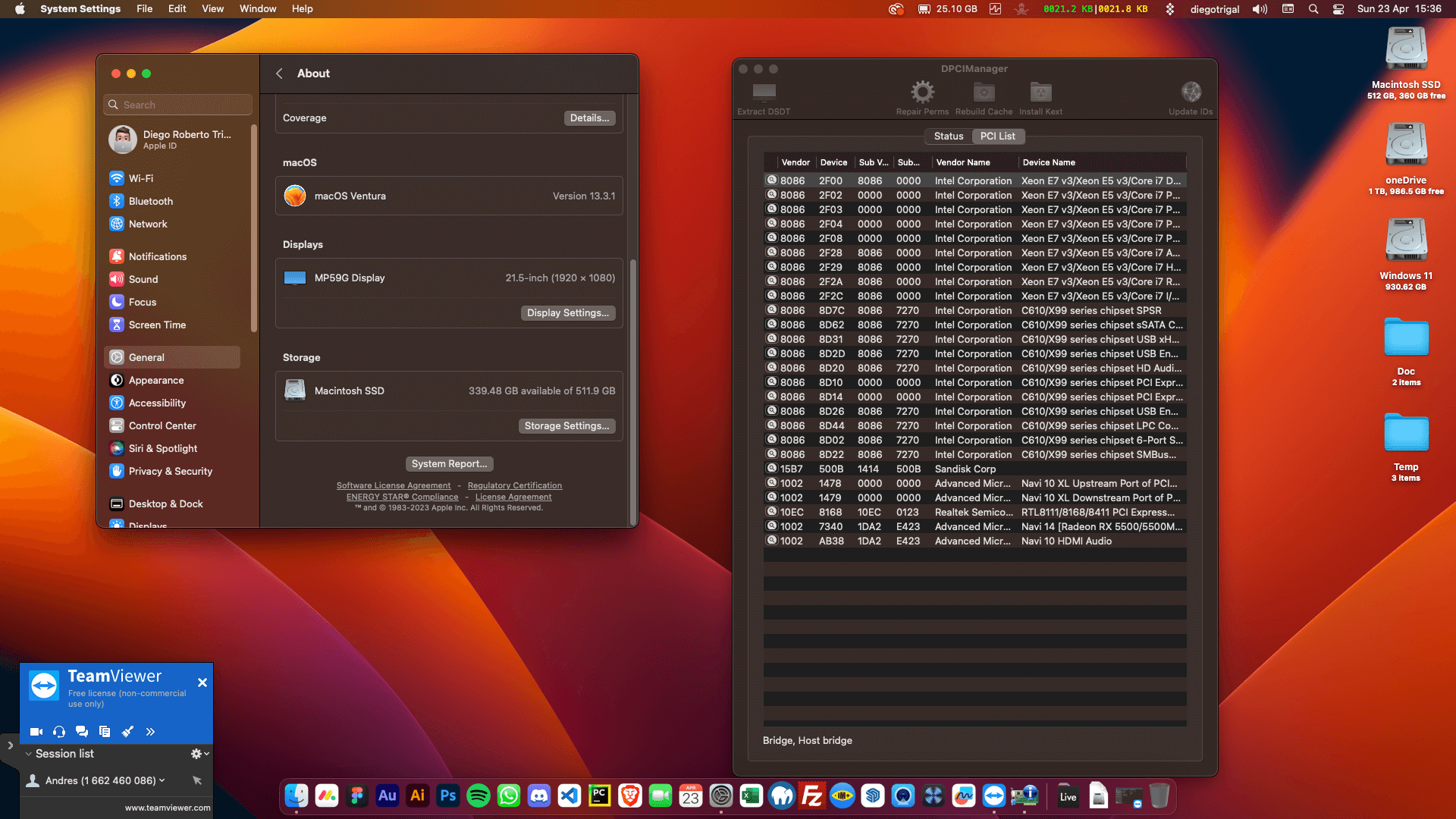Screen dimensions: 1456x819
Task: Click the Storage Settings... button
Action: [566, 426]
